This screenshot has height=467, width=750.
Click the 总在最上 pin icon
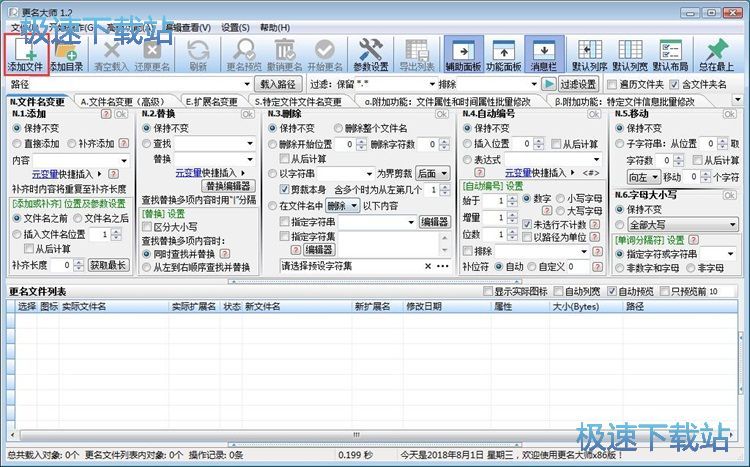pos(717,54)
